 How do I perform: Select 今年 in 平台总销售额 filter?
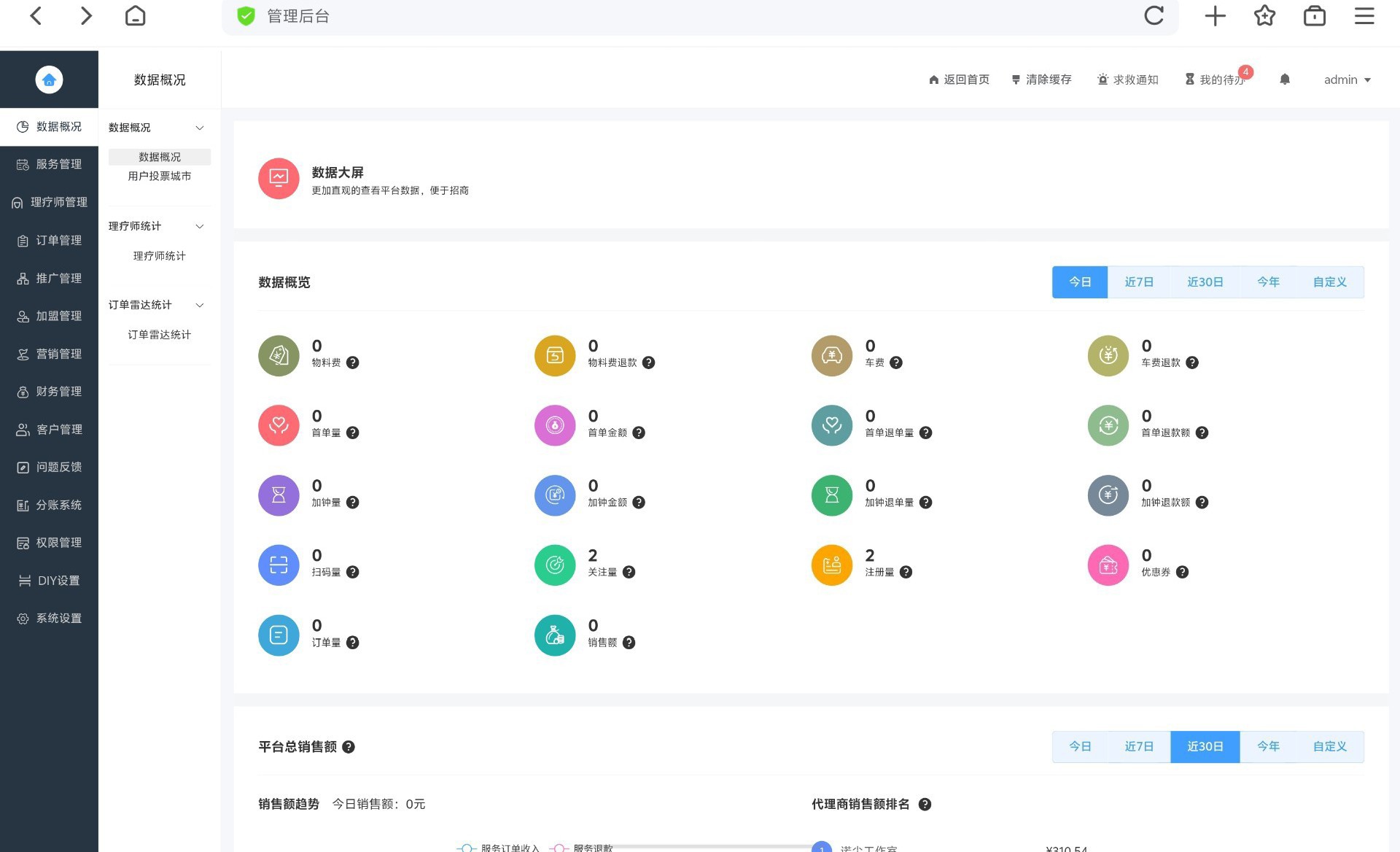(x=1268, y=747)
